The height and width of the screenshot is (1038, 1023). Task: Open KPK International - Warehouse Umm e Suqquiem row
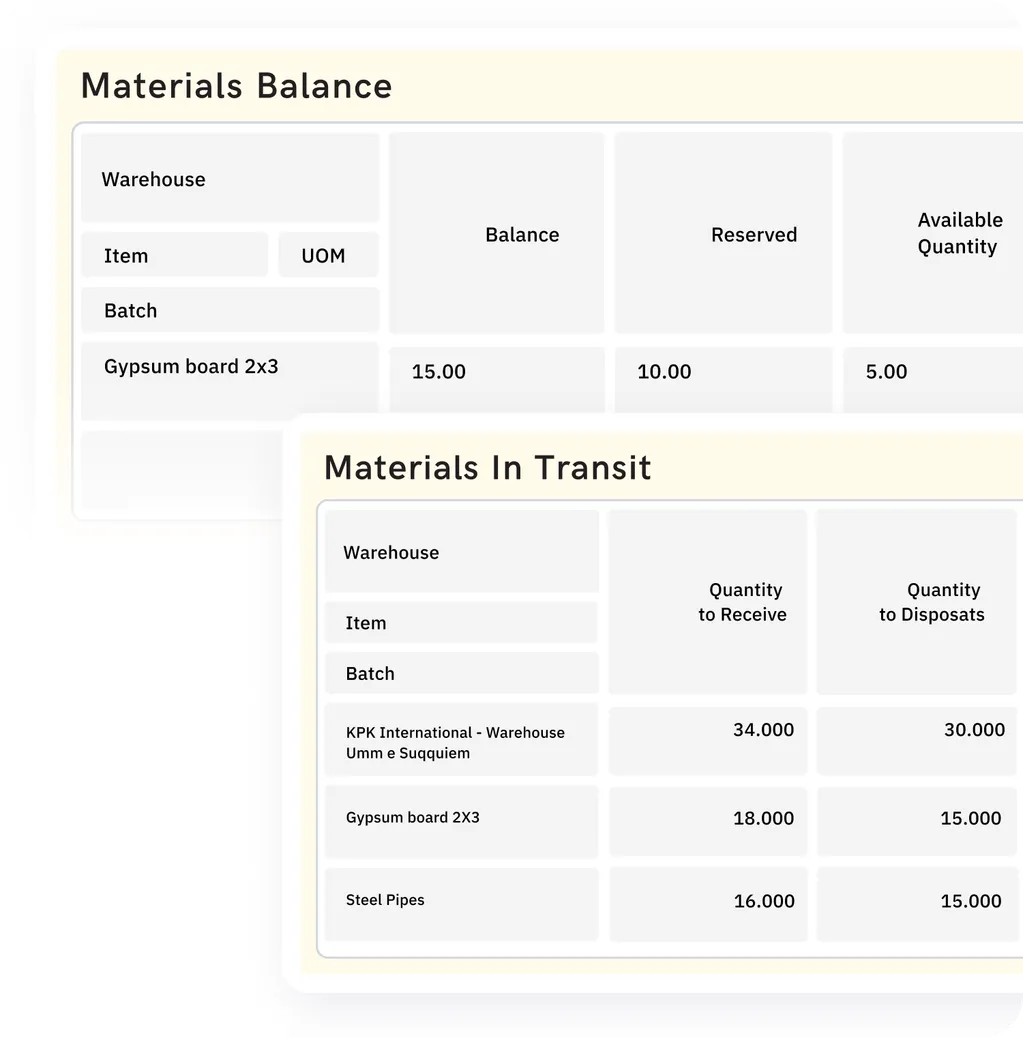462,740
